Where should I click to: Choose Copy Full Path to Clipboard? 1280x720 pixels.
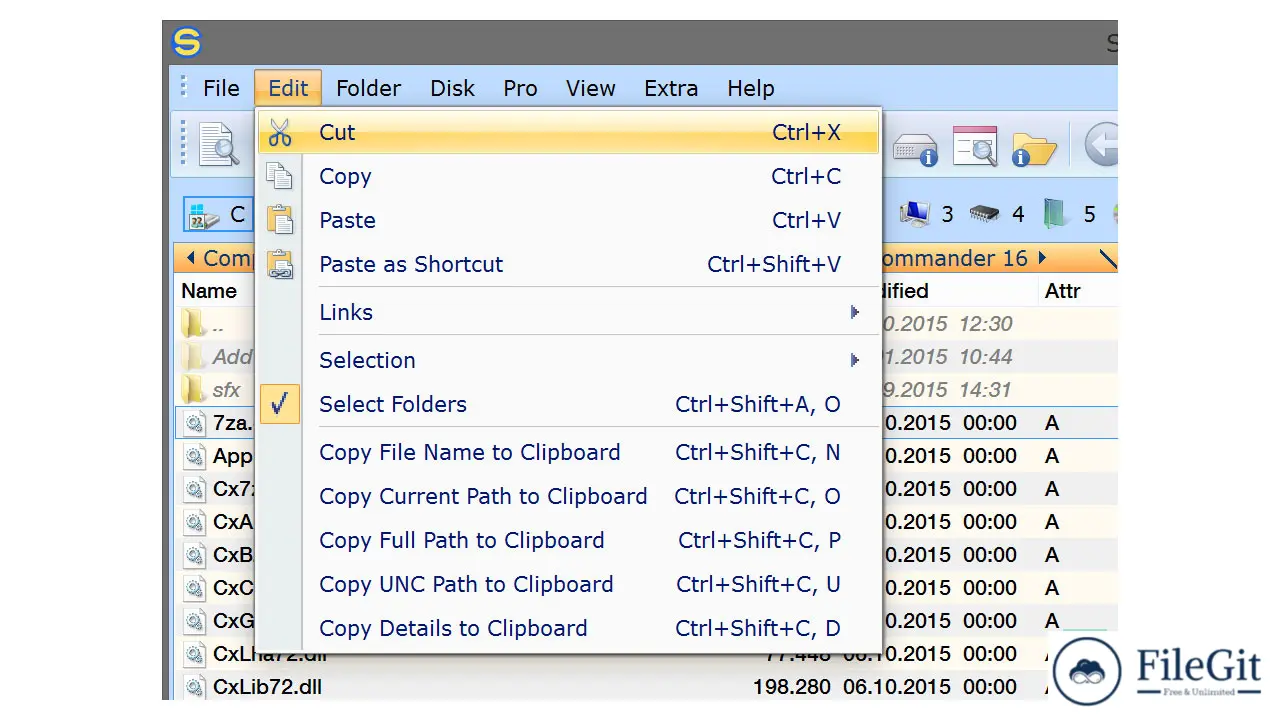[x=568, y=540]
